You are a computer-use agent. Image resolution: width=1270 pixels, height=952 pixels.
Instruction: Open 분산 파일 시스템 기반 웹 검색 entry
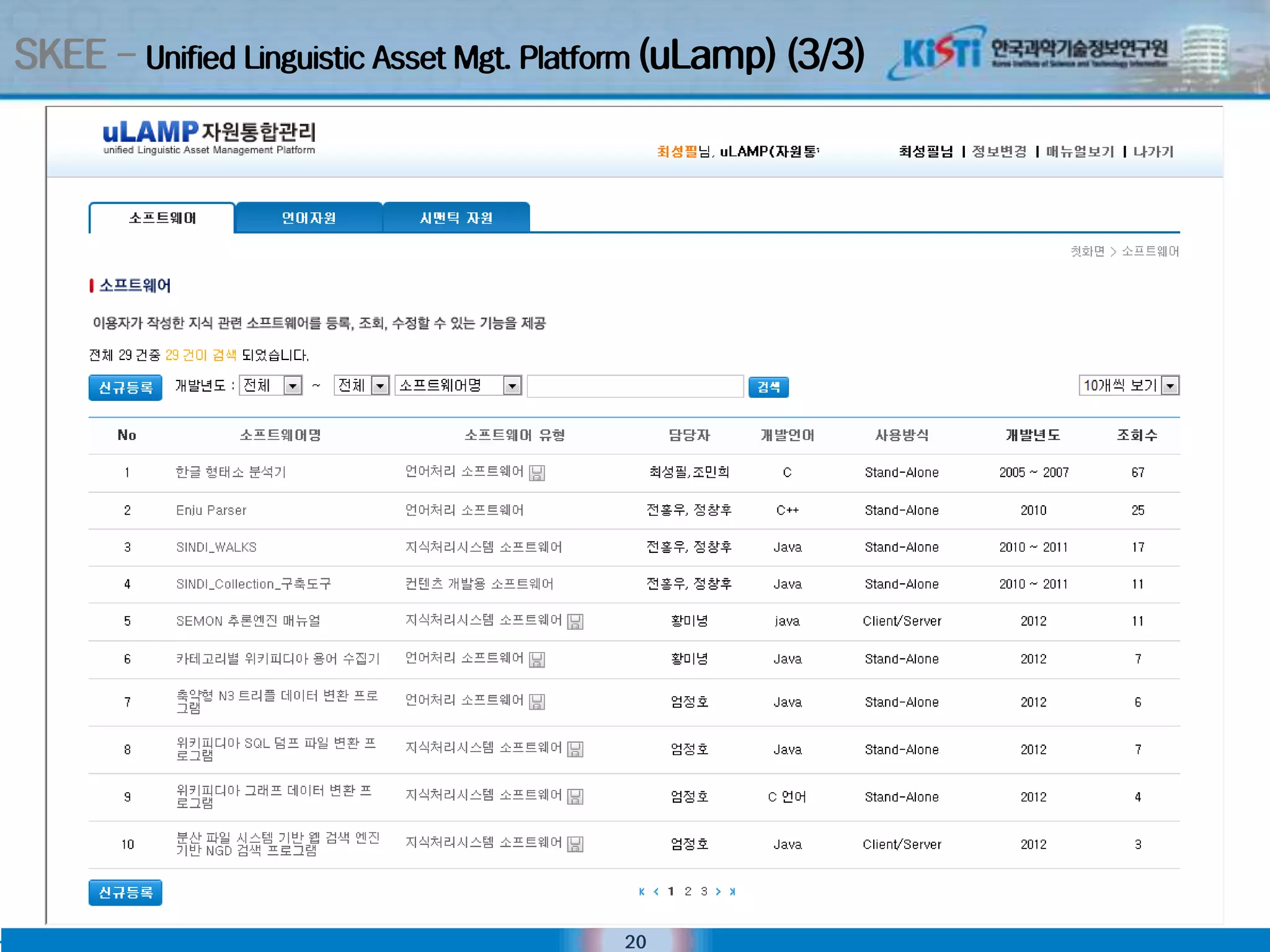pos(278,844)
